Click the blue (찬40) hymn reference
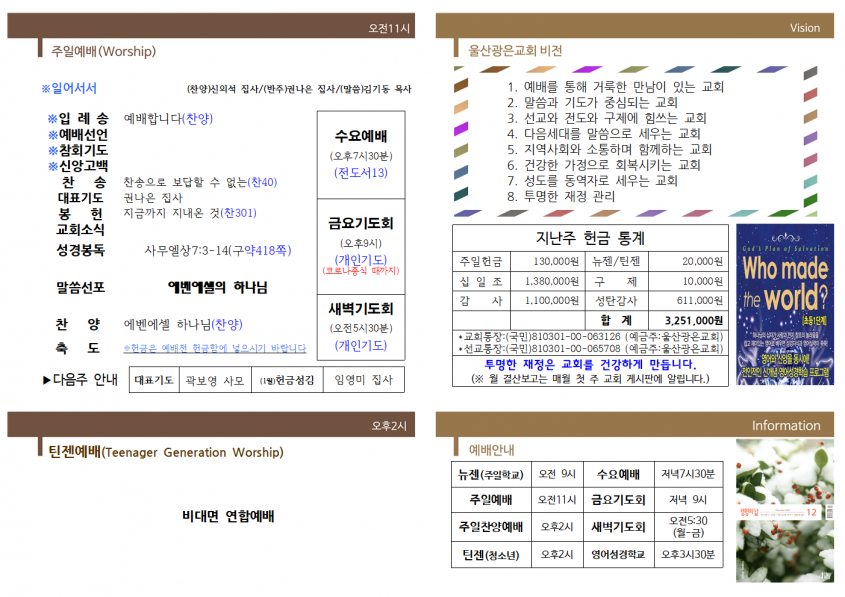This screenshot has width=845, height=597. [262, 182]
